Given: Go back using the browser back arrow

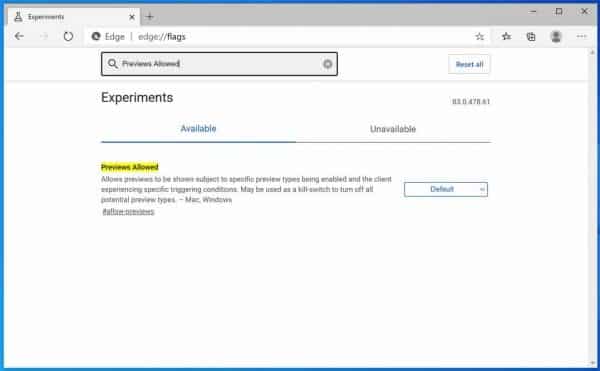Looking at the screenshot, I should pyautogui.click(x=19, y=36).
